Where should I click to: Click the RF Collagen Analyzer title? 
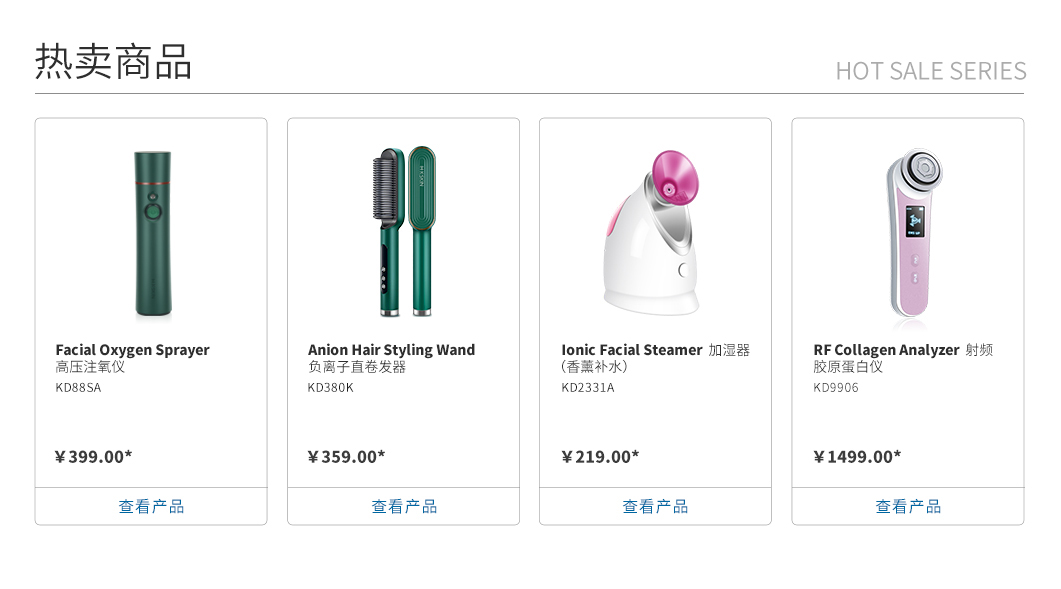coord(886,350)
